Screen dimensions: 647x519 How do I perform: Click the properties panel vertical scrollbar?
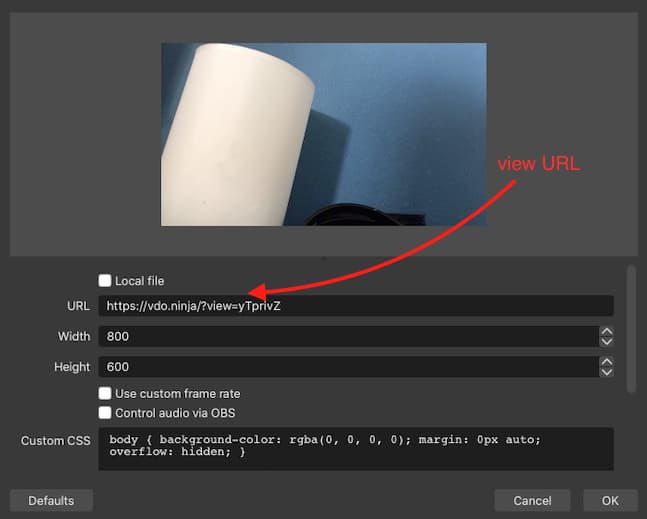[x=631, y=329]
